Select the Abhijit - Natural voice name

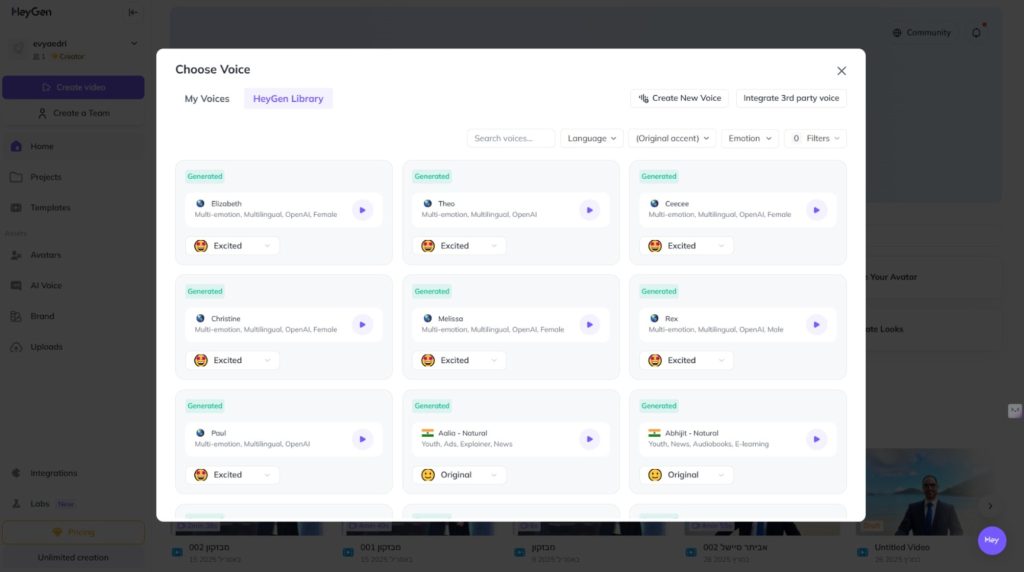(691, 433)
